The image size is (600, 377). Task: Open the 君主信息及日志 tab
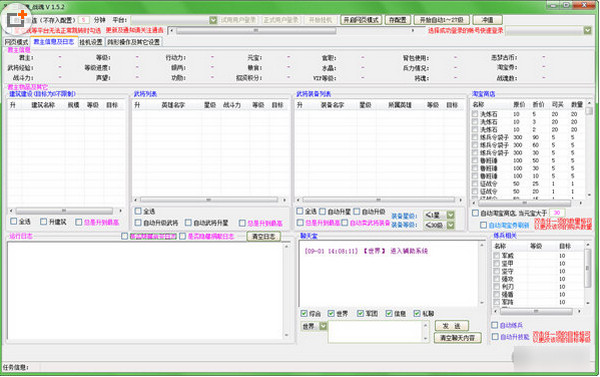[x=54, y=42]
